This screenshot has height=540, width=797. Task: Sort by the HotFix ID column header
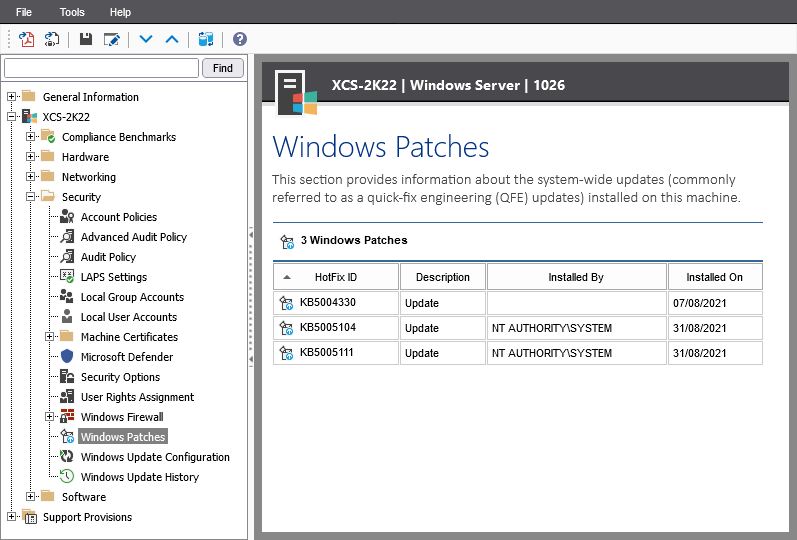point(336,277)
